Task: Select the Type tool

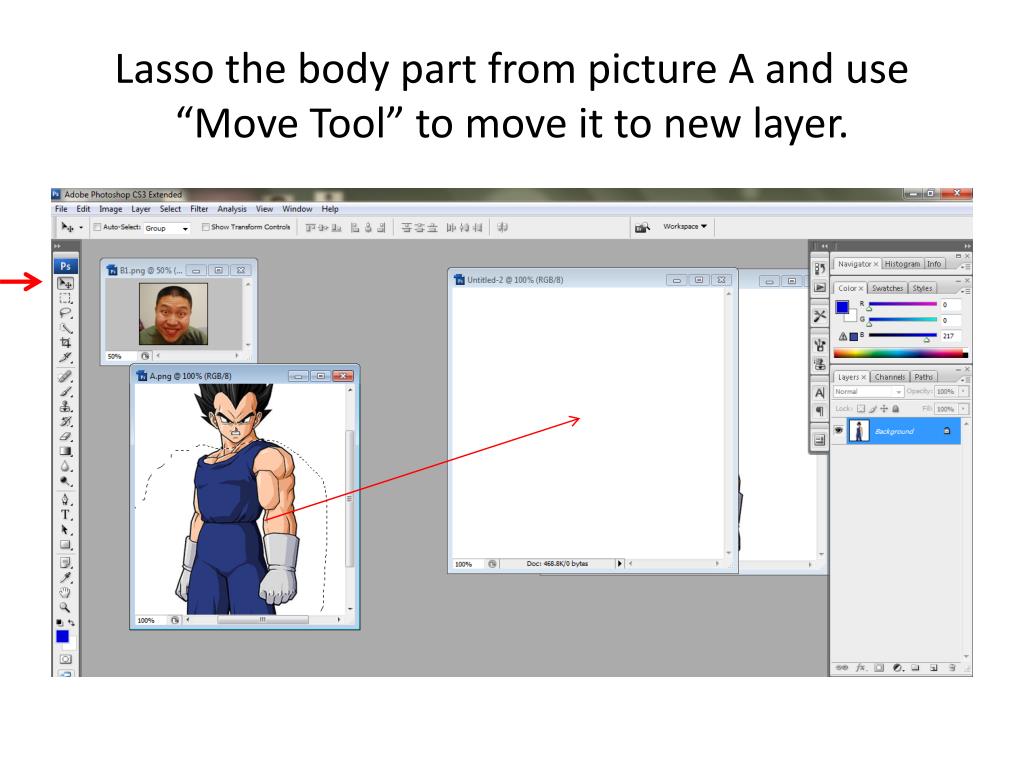Action: 65,515
